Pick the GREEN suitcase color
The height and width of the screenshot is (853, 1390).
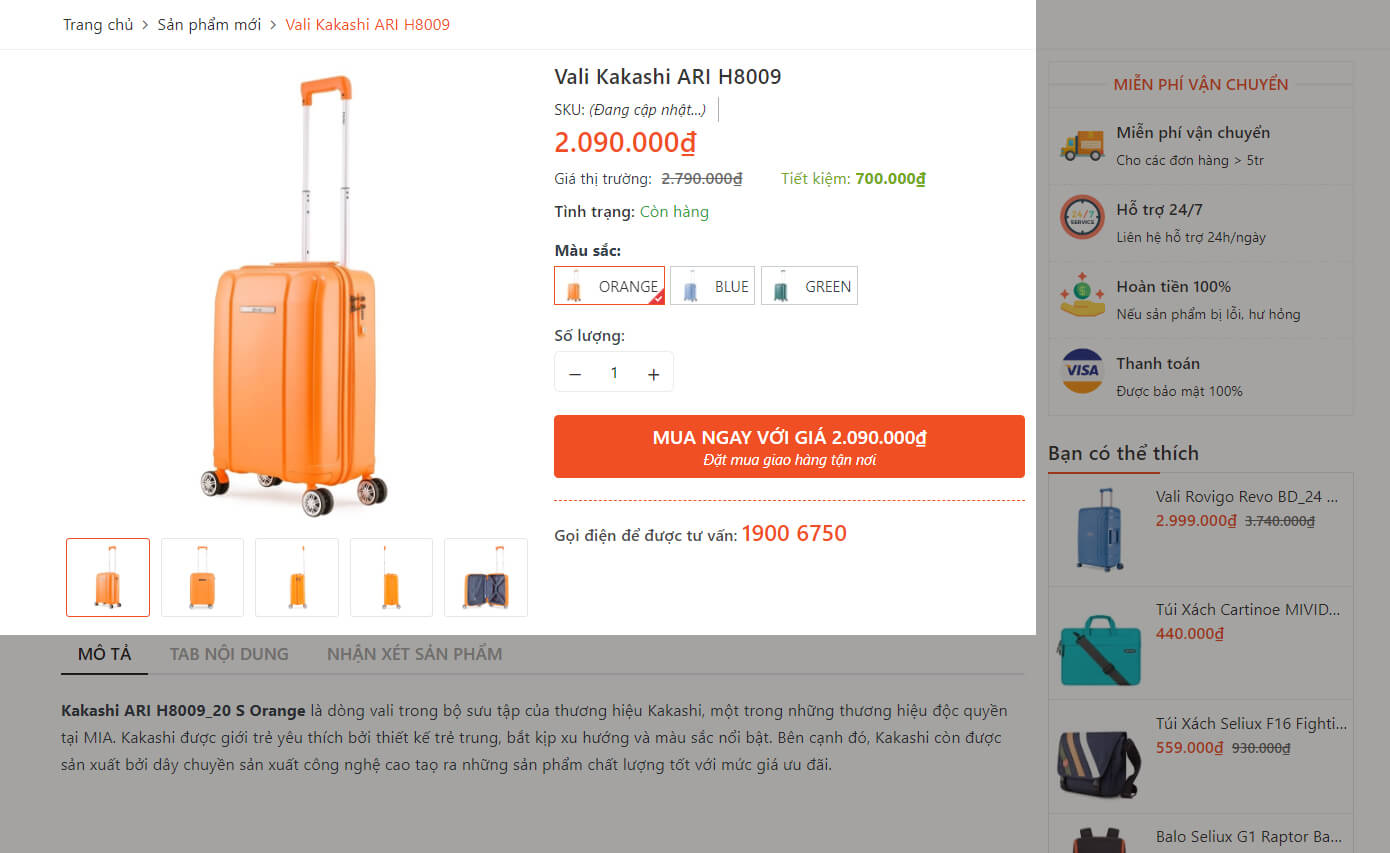tap(809, 286)
